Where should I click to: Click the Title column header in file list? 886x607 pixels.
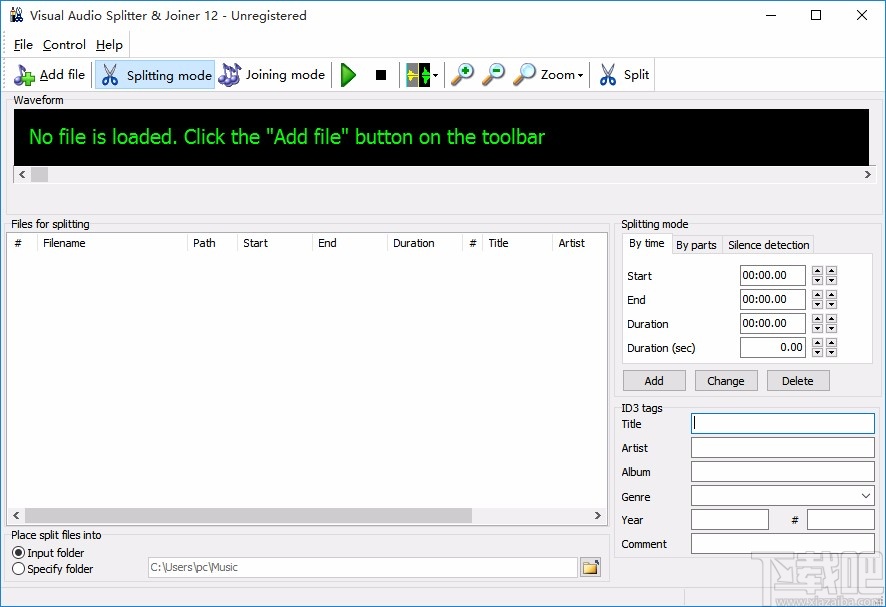[517, 243]
